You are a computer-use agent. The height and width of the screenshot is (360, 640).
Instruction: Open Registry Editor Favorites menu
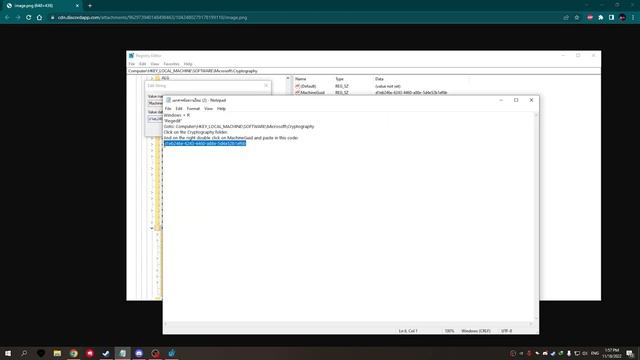[171, 64]
